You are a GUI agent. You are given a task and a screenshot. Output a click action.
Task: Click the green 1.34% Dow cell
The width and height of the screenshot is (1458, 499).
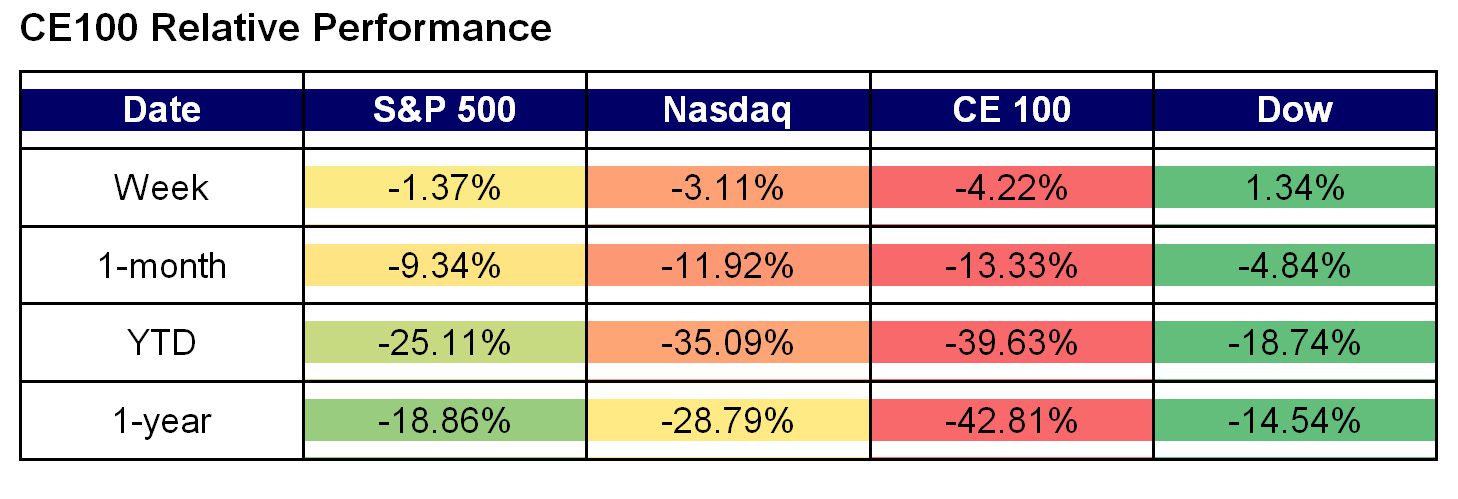tap(1294, 188)
